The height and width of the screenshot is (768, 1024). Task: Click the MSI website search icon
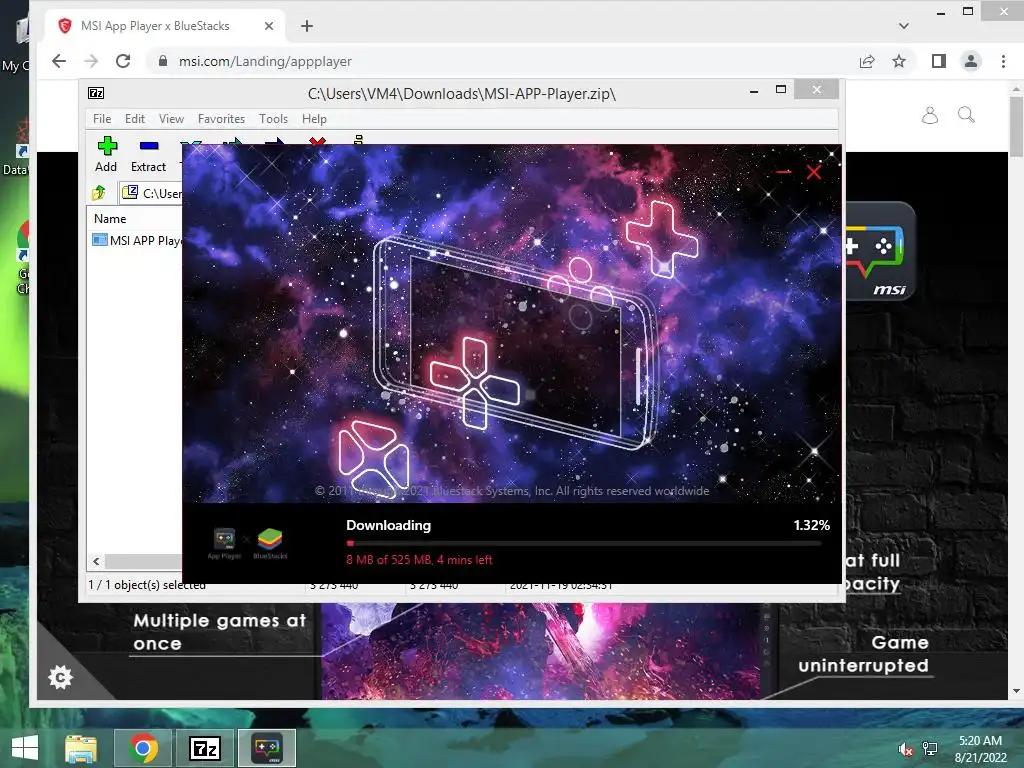click(x=967, y=116)
